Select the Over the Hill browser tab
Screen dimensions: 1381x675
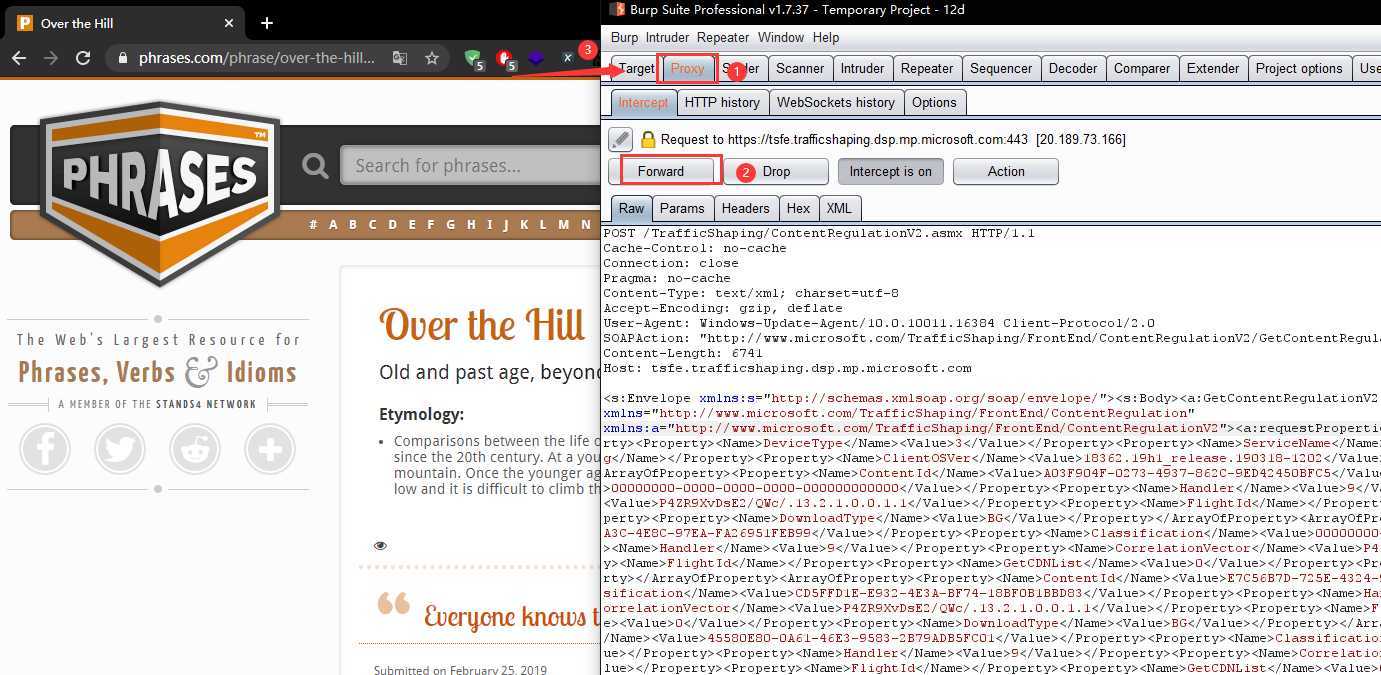pos(126,23)
